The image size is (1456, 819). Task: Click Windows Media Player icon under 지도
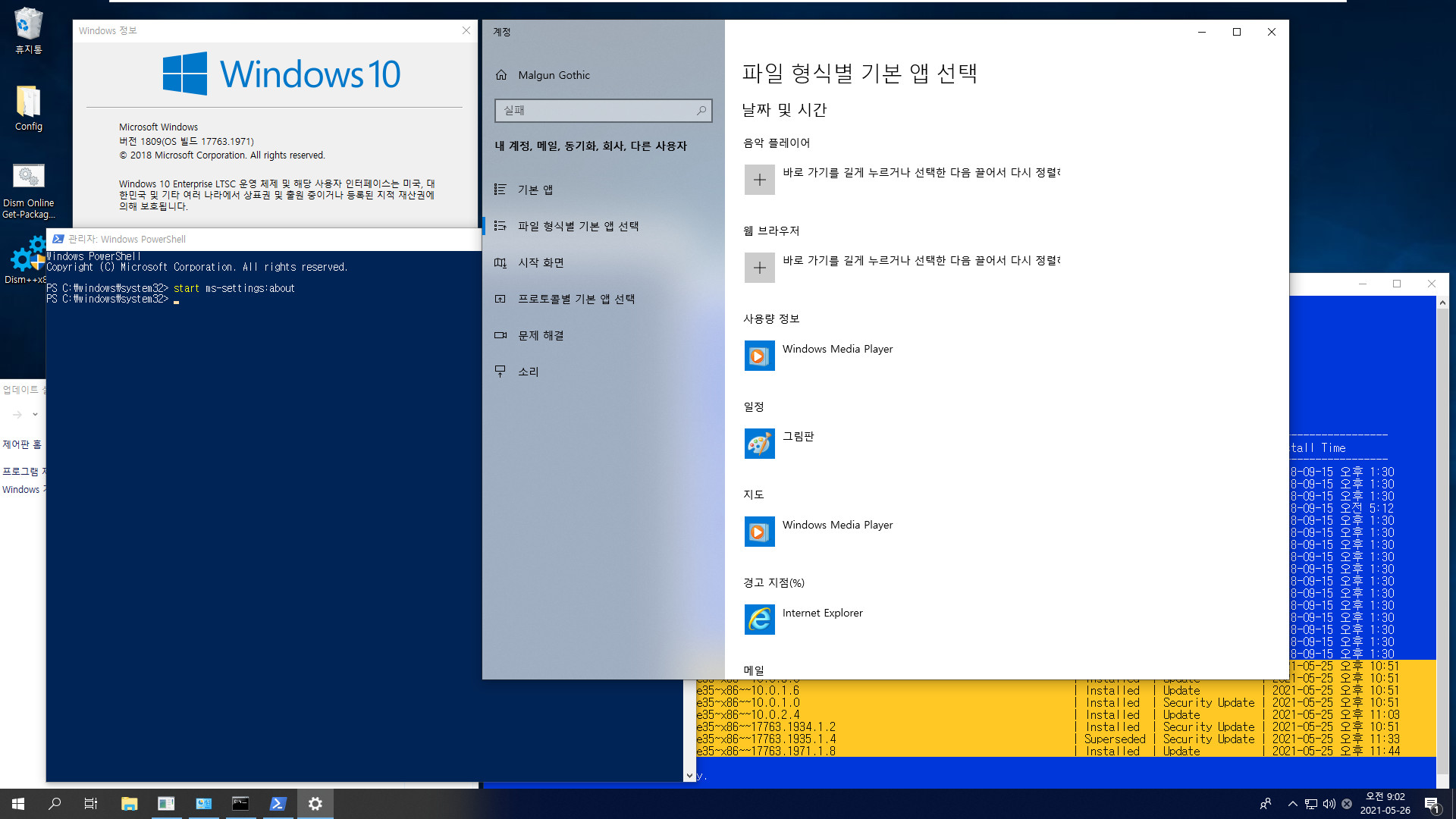760,532
